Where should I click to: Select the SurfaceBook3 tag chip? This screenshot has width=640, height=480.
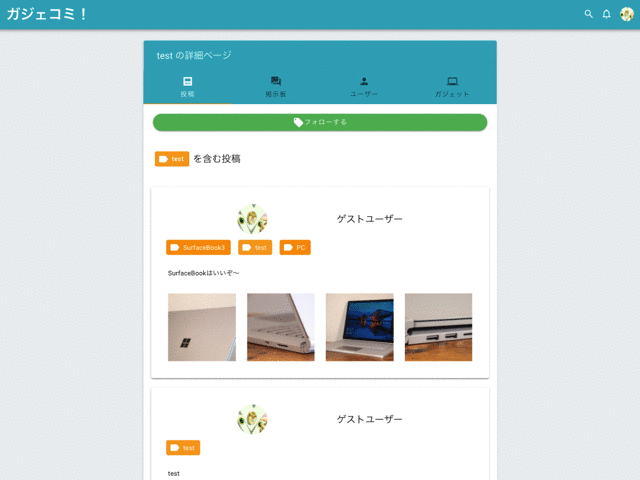click(198, 247)
